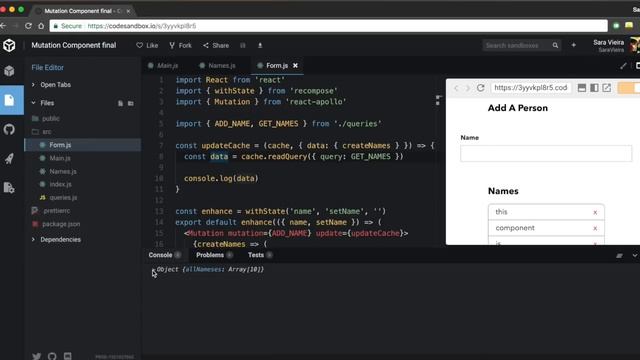Open the Project Info sidebar cube icon
The image size is (640, 360).
click(9, 71)
